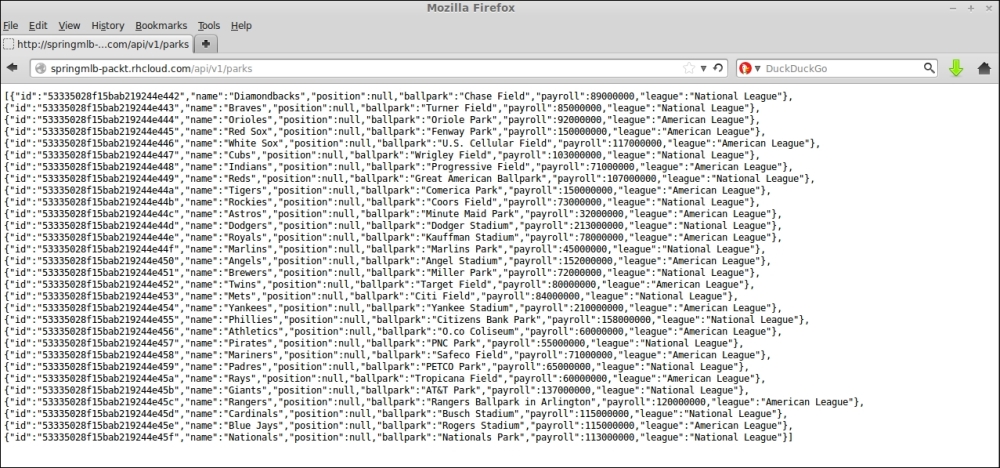Minimize the Firefox window

pos(953,8)
